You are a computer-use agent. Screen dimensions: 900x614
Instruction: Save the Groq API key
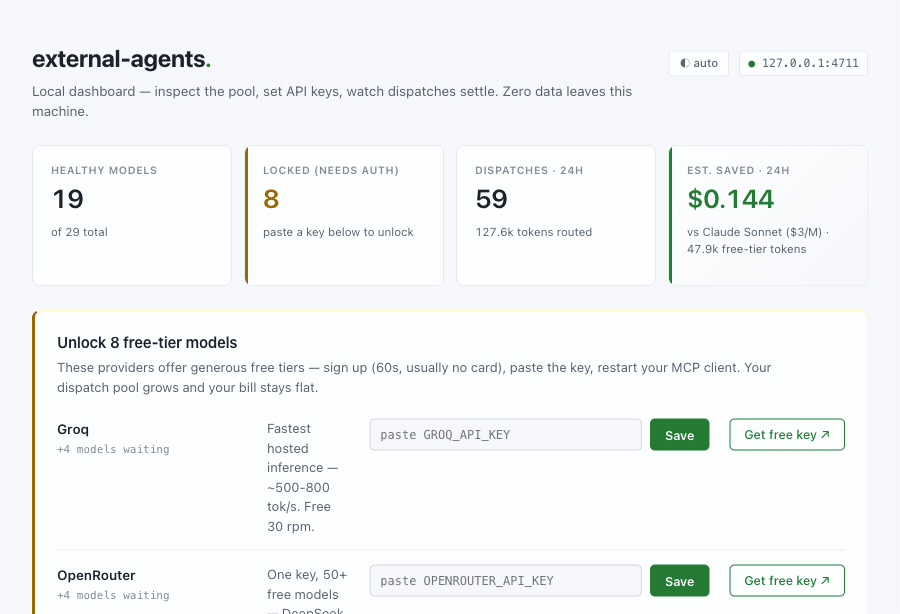(x=680, y=434)
